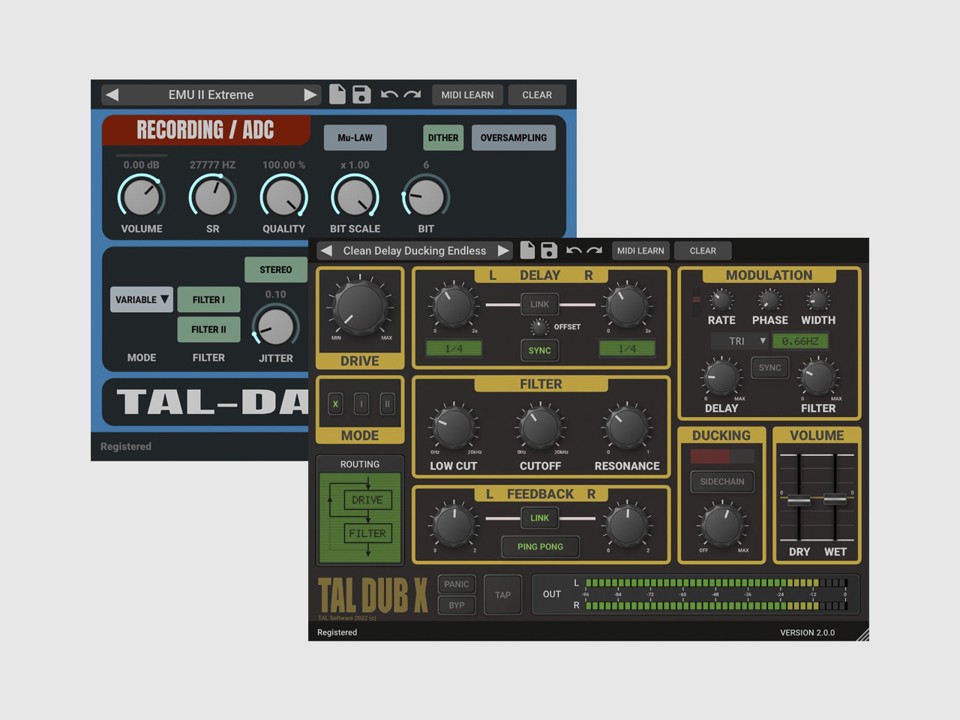Click the 0.66HZ rate display
960x720 pixels.
800,341
